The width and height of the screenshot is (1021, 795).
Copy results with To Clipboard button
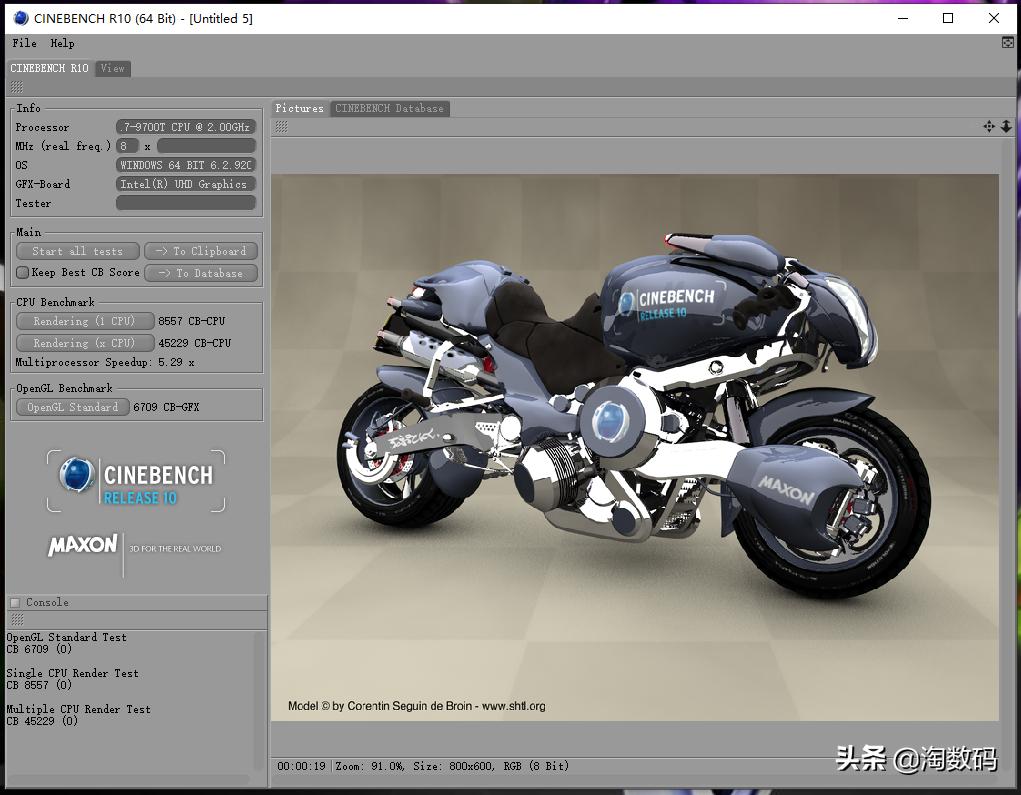pos(201,251)
